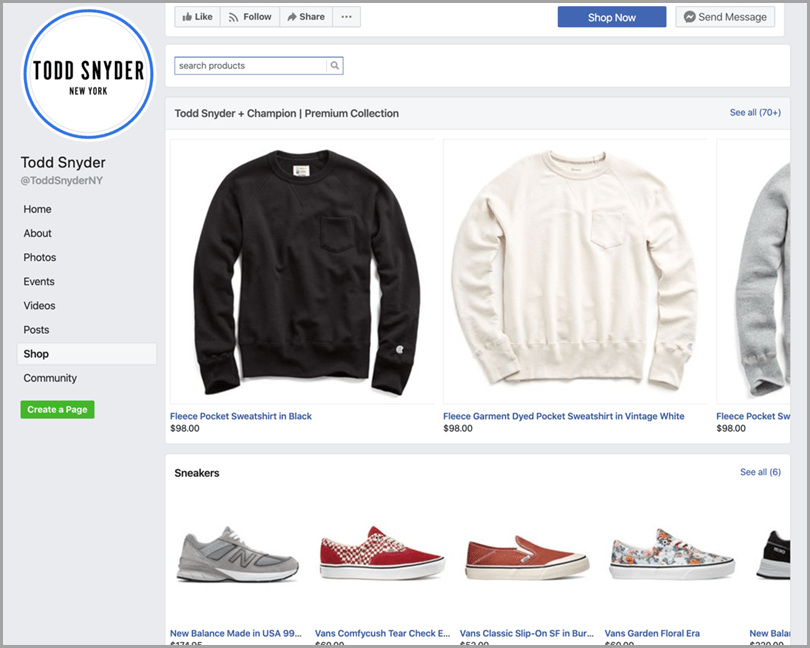The height and width of the screenshot is (648, 810).
Task: Open See all (70+) collection link
Action: tap(755, 113)
